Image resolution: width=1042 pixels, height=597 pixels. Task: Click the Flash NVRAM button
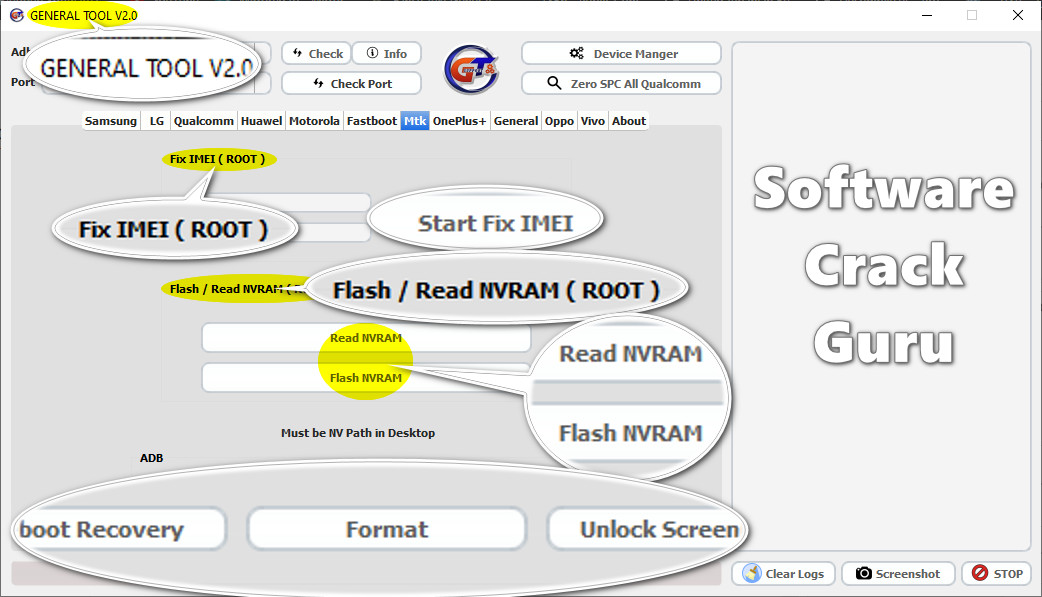[x=366, y=378]
